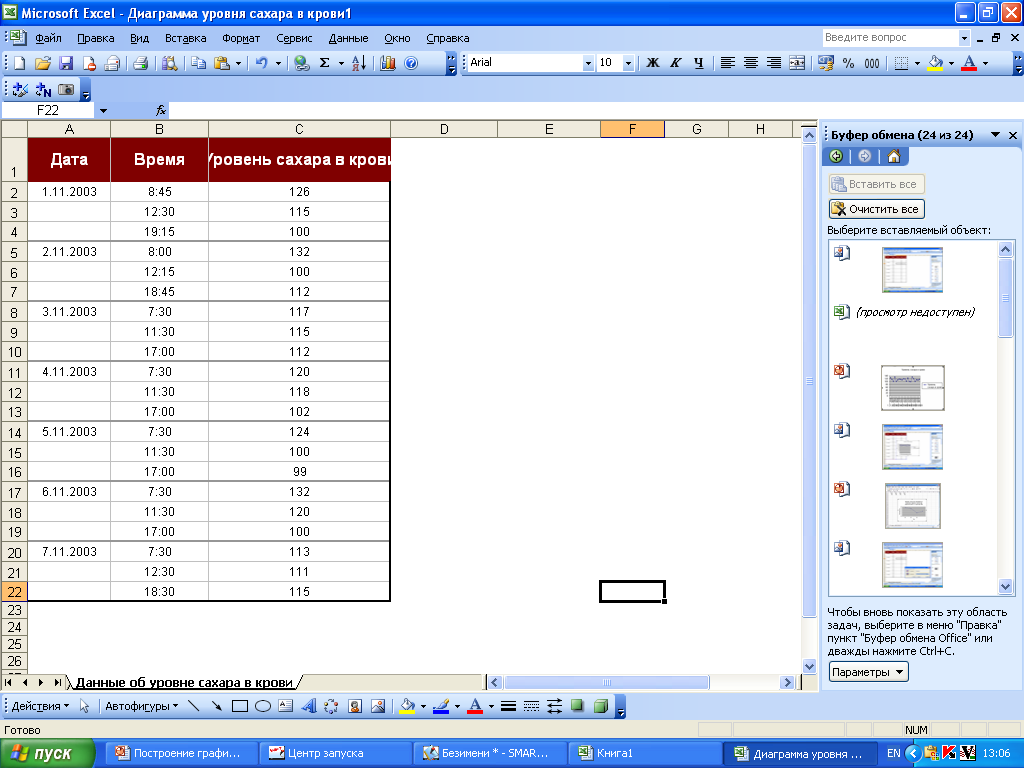Screen dimensions: 1024x768
Task: Toggle underline formatting (Ч)
Action: (x=698, y=63)
